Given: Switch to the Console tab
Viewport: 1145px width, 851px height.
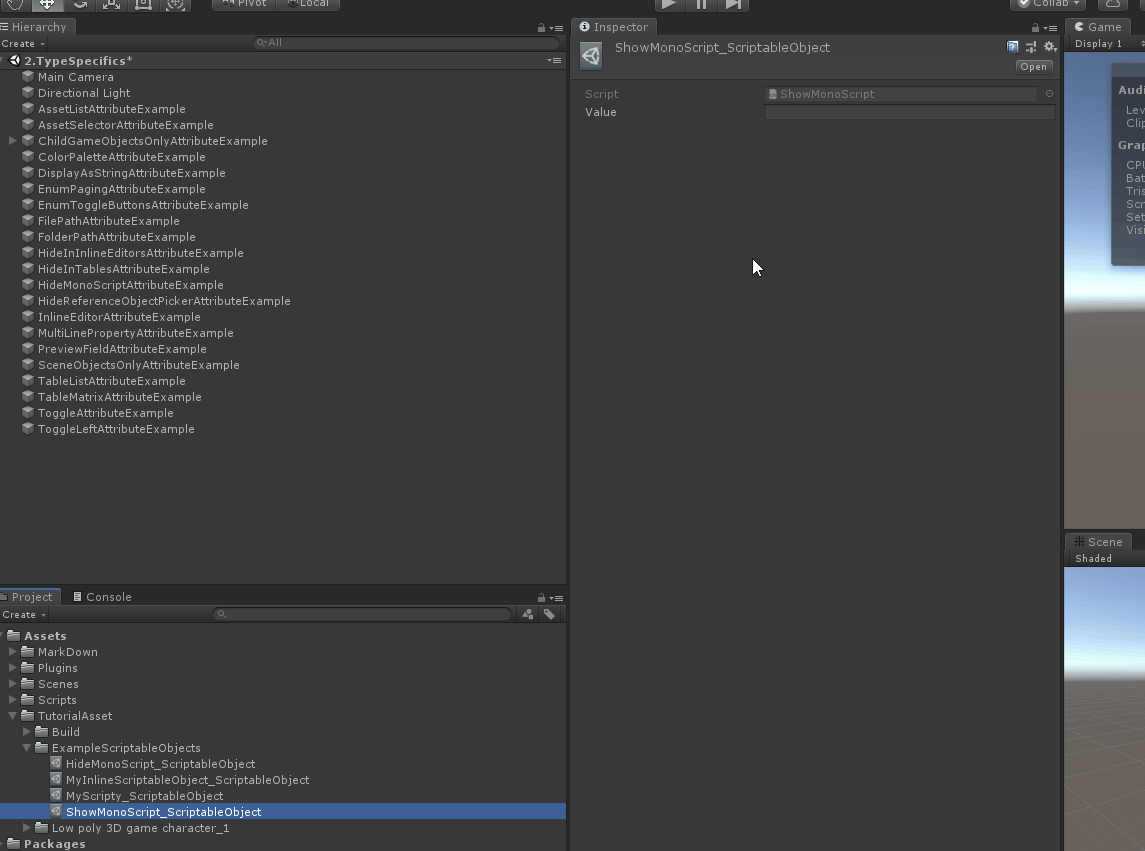Looking at the screenshot, I should 102,597.
